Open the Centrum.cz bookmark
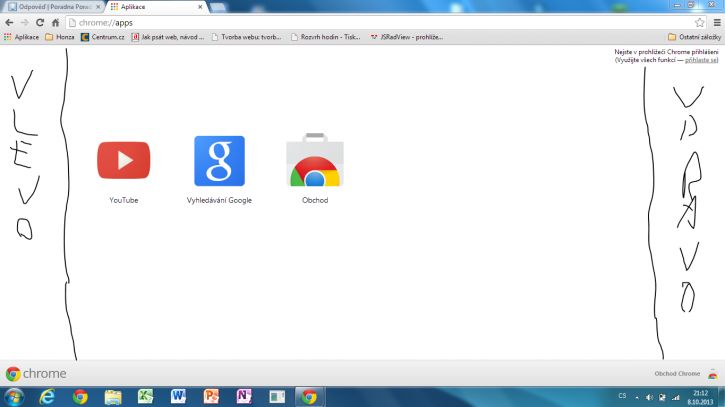Image resolution: width=725 pixels, height=407 pixels. coord(103,37)
